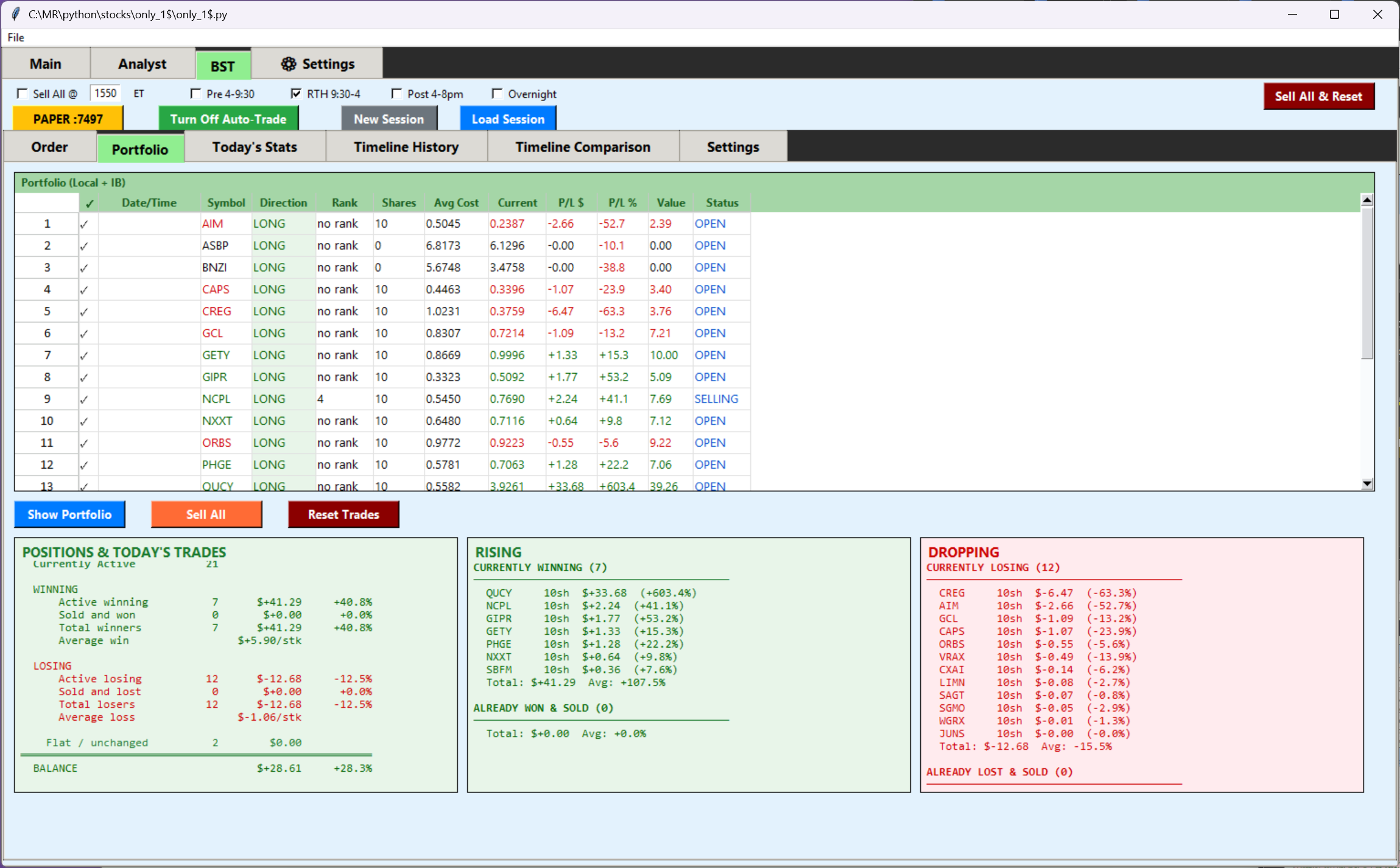This screenshot has width=1400, height=868.
Task: Maximize the application window
Action: 1334,15
